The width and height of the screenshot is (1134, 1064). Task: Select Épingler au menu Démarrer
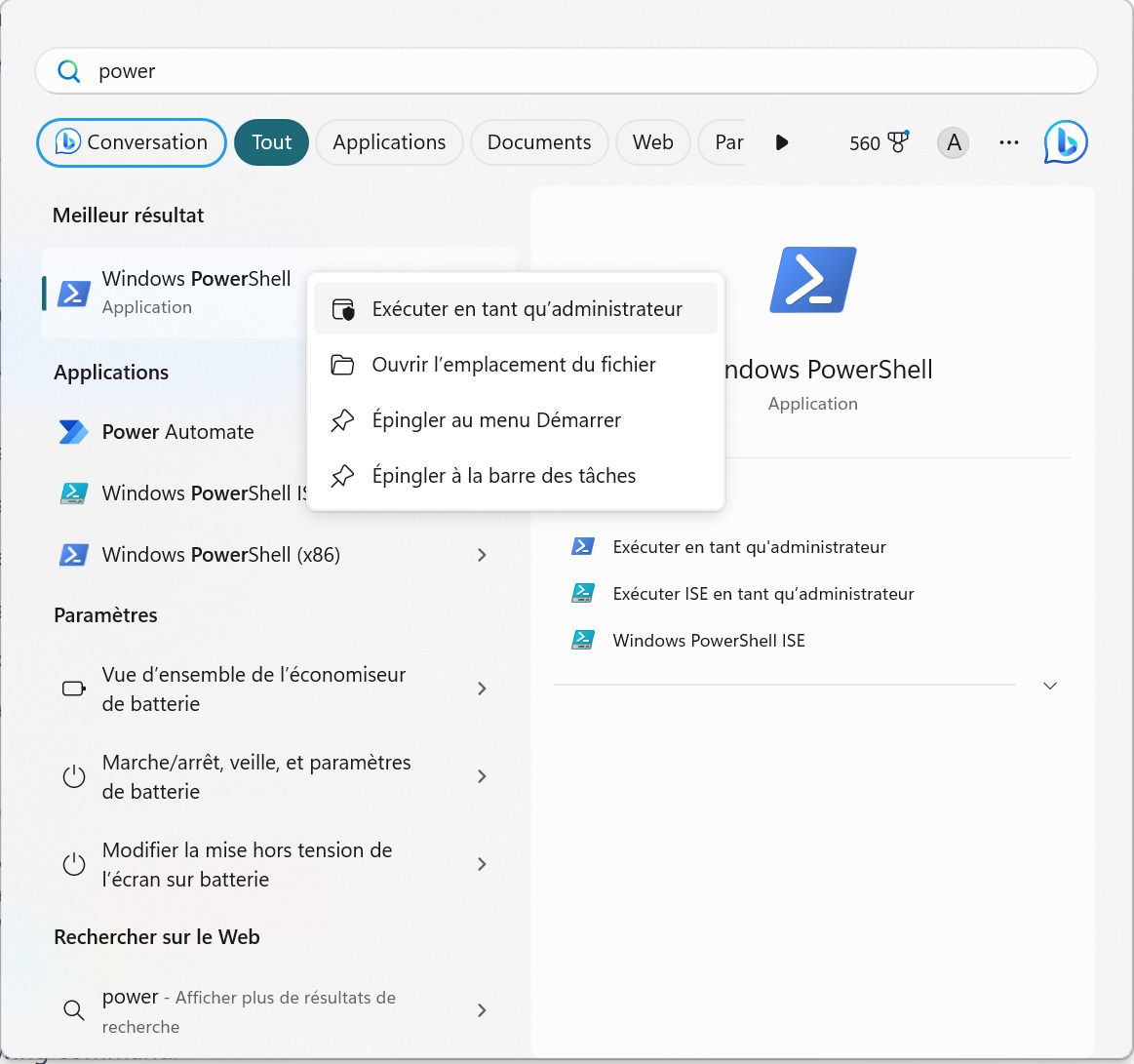[516, 420]
